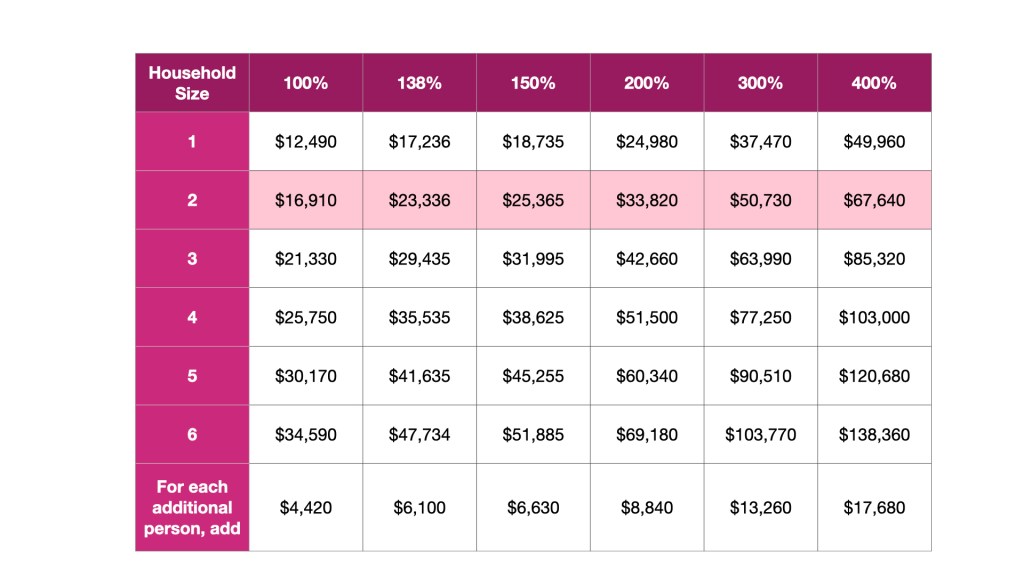Select the $90,510 cell

pyautogui.click(x=760, y=376)
